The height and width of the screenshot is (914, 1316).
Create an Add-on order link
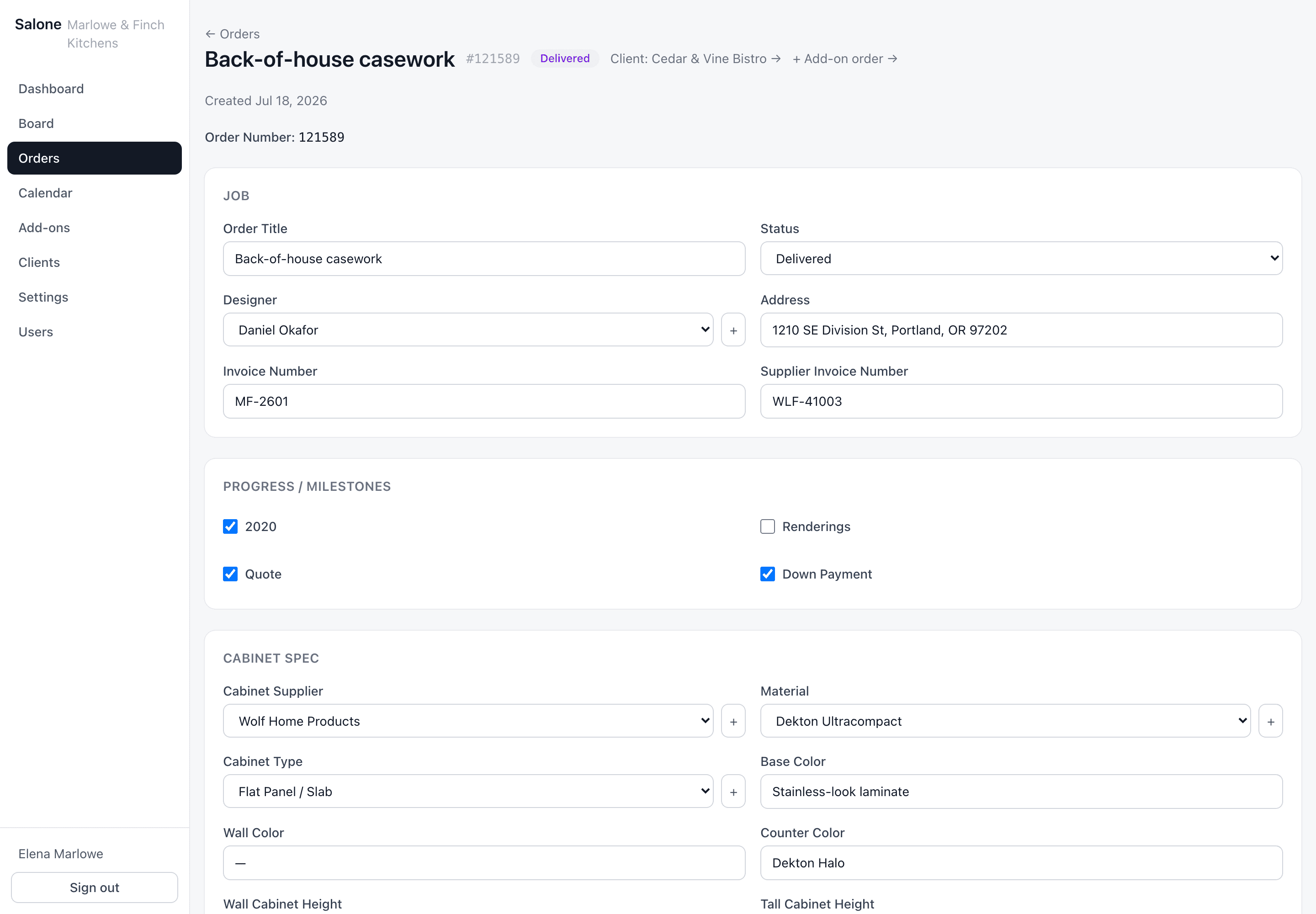[845, 59]
